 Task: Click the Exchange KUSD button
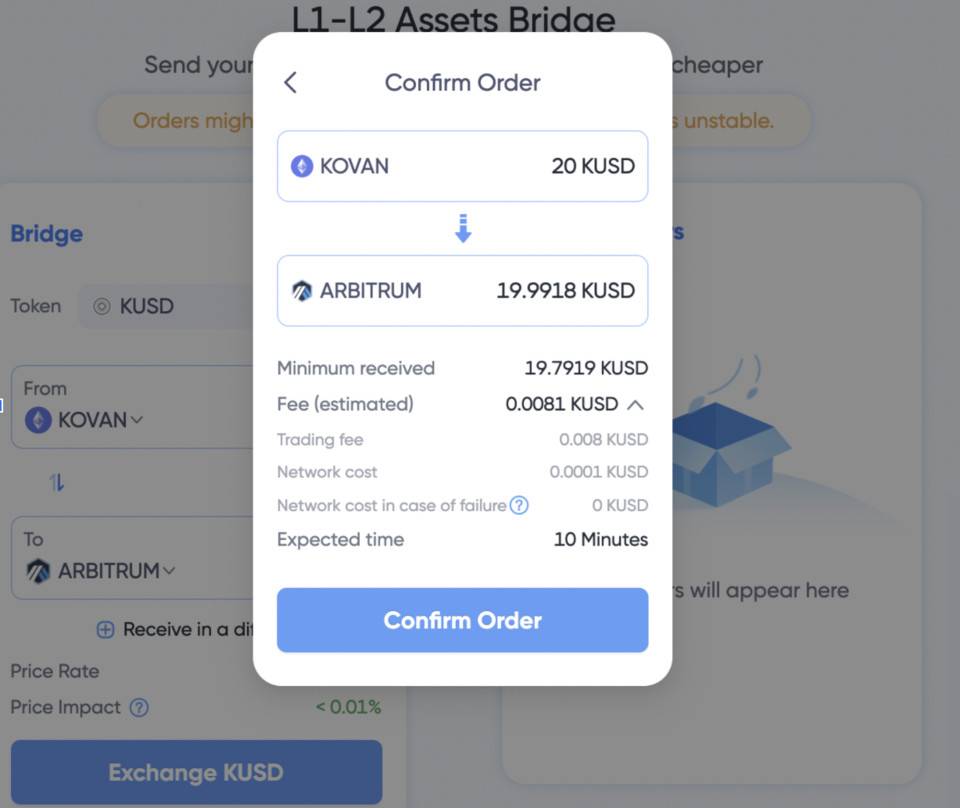(x=196, y=773)
